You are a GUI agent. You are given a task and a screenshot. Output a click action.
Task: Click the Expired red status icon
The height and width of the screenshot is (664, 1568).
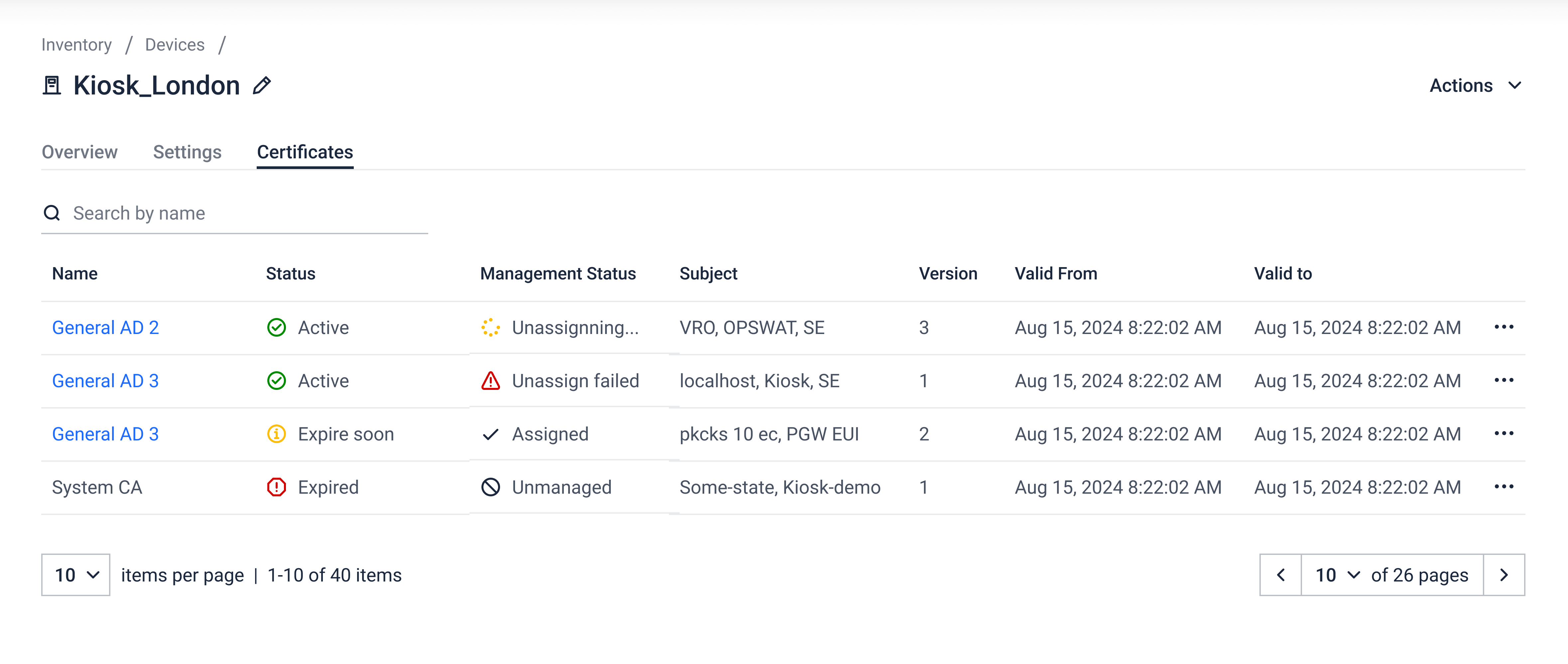point(276,487)
